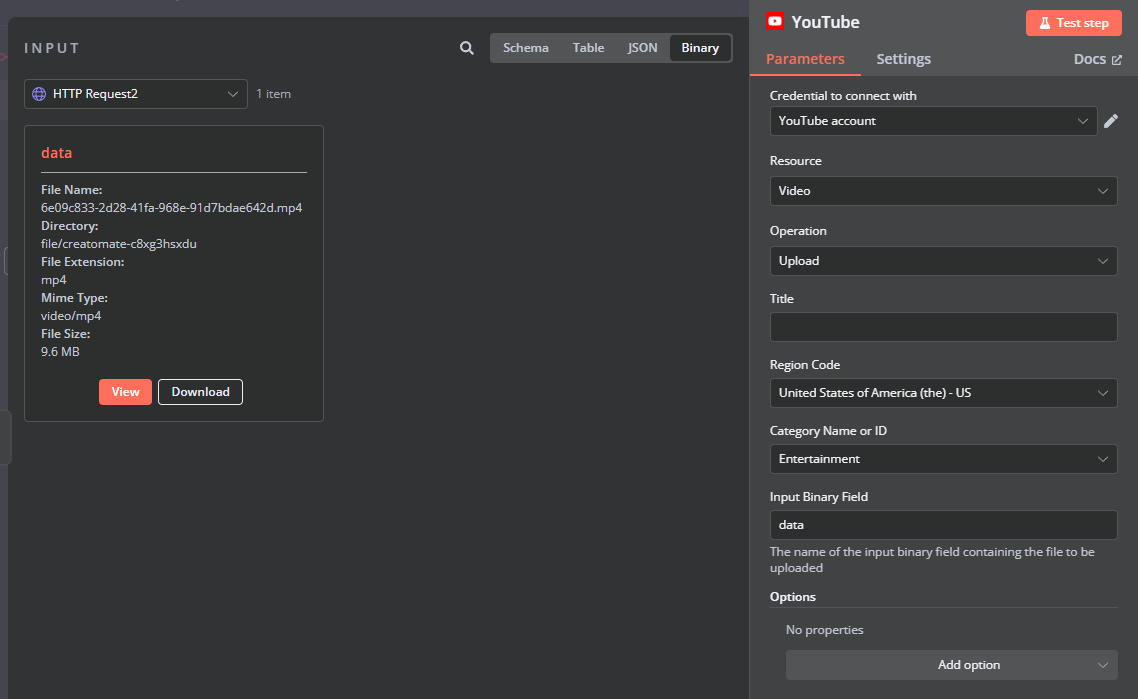Select the Binary view tab
Screen dimensions: 1138x699
click(x=700, y=48)
